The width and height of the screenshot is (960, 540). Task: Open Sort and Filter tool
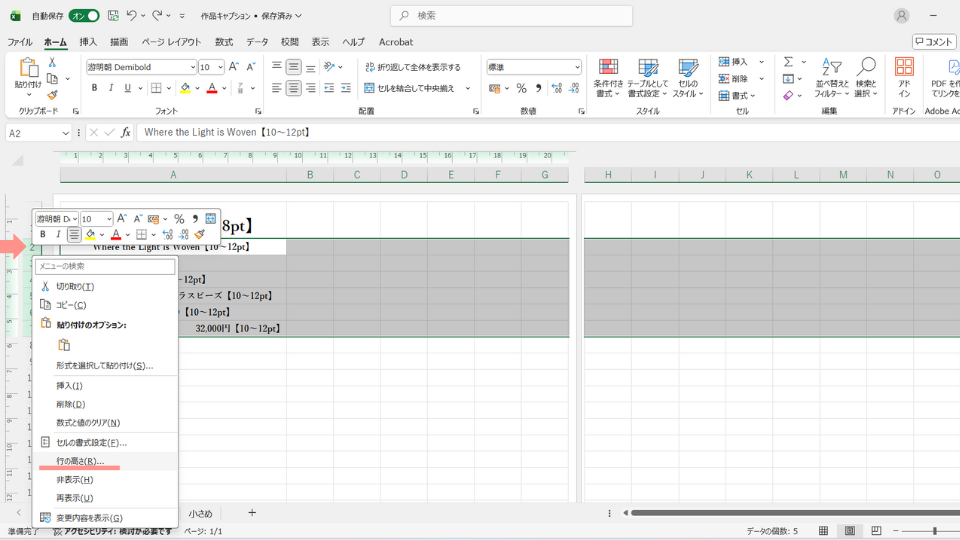coord(831,77)
